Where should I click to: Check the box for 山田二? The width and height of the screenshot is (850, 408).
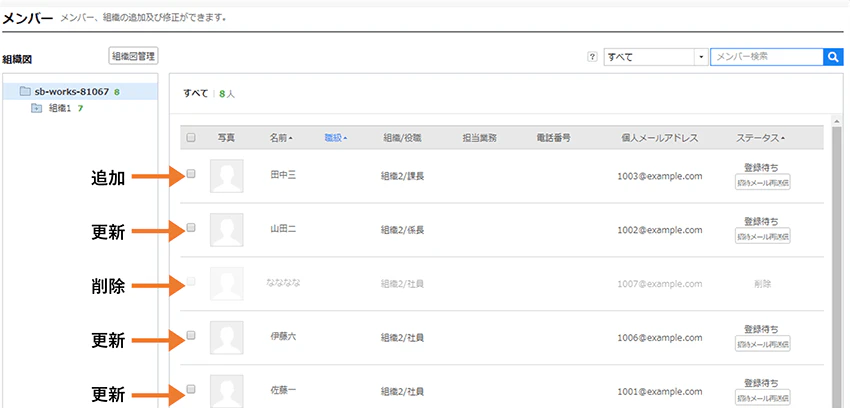[191, 228]
